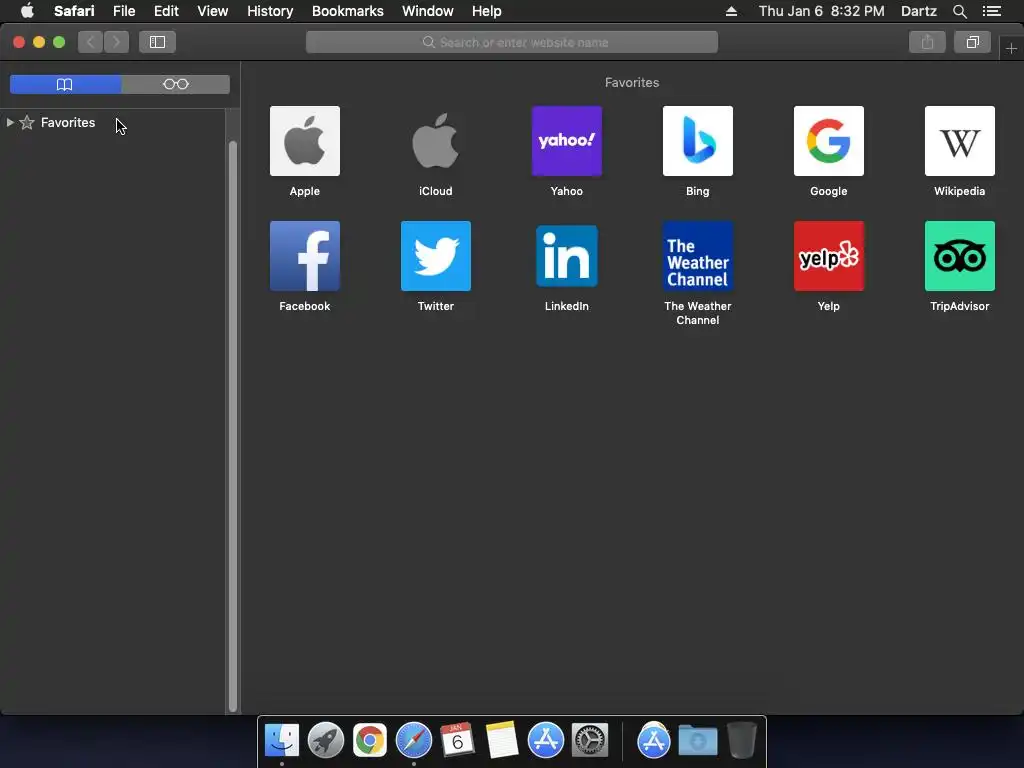The width and height of the screenshot is (1024, 768).
Task: Click the Share toolbar button
Action: click(927, 42)
